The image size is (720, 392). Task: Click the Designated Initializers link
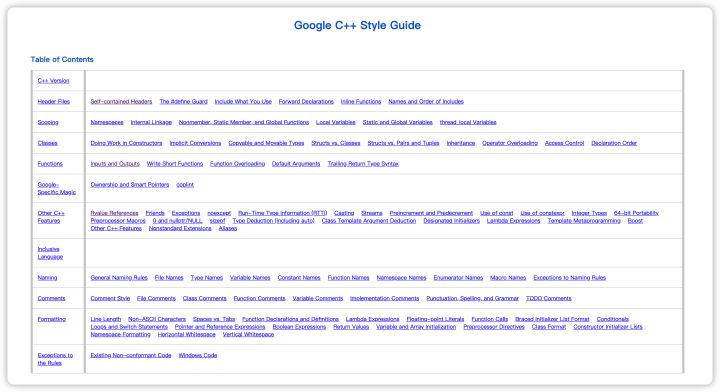(451, 221)
